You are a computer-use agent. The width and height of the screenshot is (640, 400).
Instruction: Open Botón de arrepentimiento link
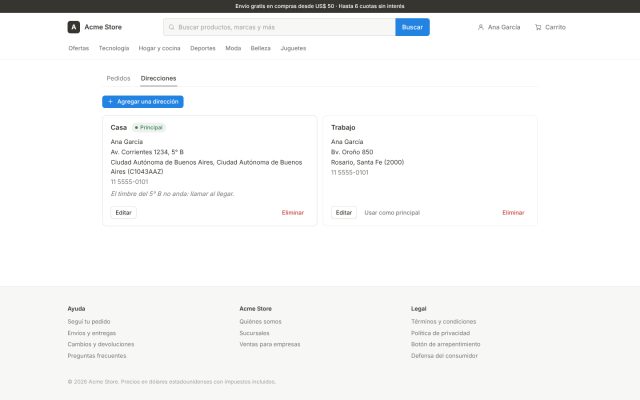click(445, 344)
